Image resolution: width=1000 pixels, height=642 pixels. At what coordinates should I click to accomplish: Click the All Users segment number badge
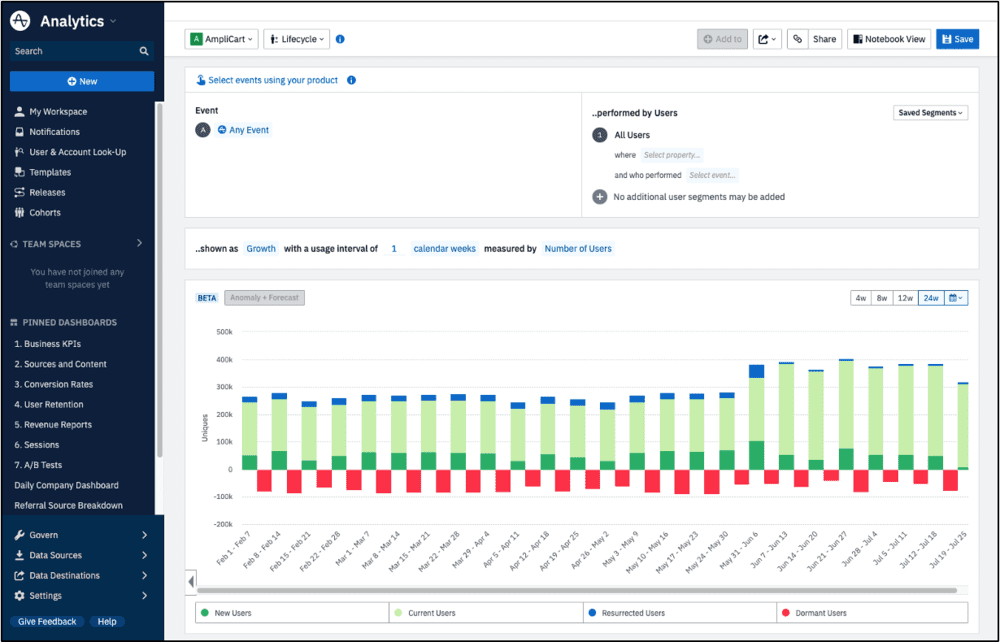click(599, 135)
